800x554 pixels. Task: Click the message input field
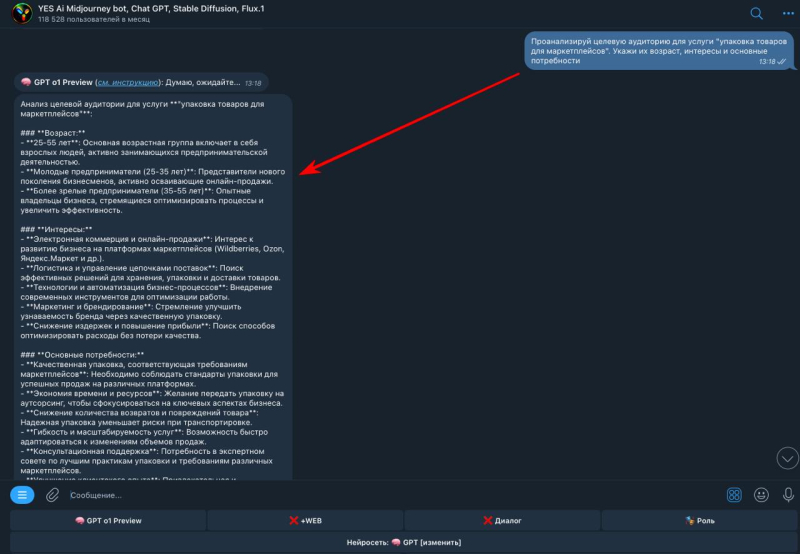coord(390,494)
